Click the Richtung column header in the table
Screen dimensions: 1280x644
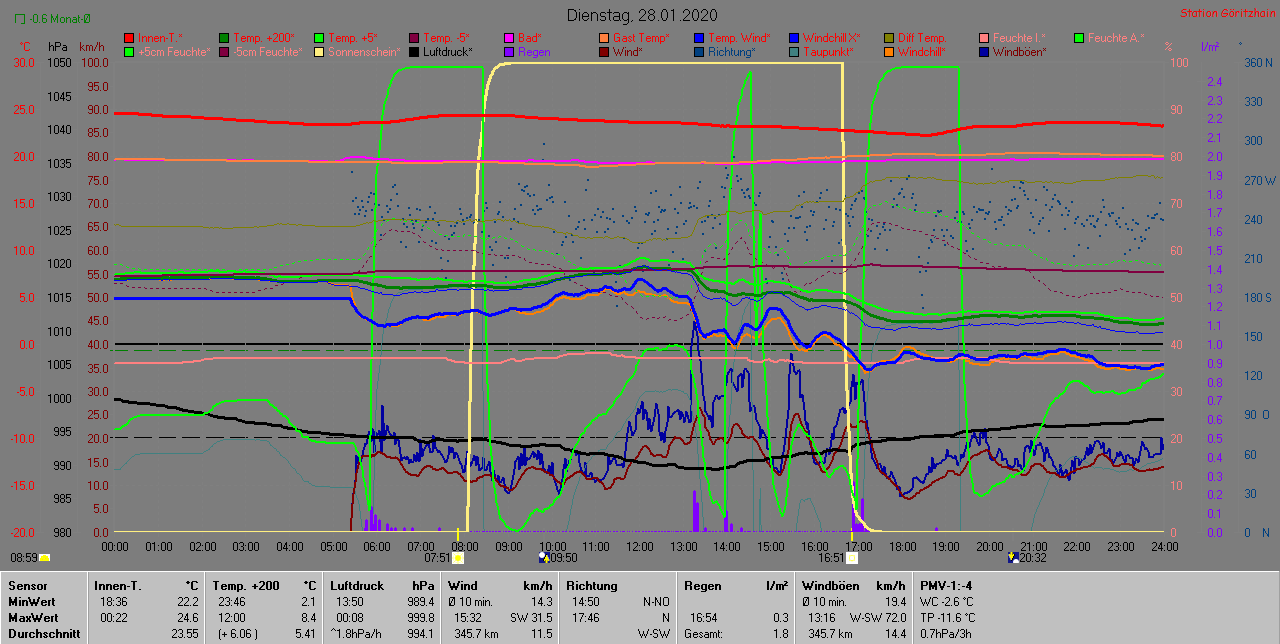pyautogui.click(x=592, y=586)
